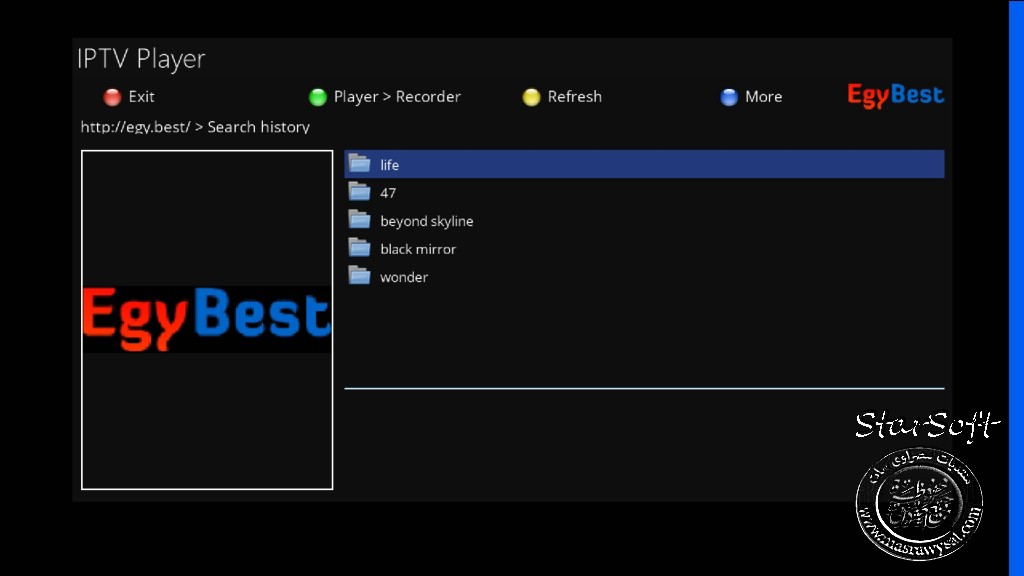Image resolution: width=1024 pixels, height=576 pixels.
Task: Open the folder icon beside "beyond skyline"
Action: [359, 219]
